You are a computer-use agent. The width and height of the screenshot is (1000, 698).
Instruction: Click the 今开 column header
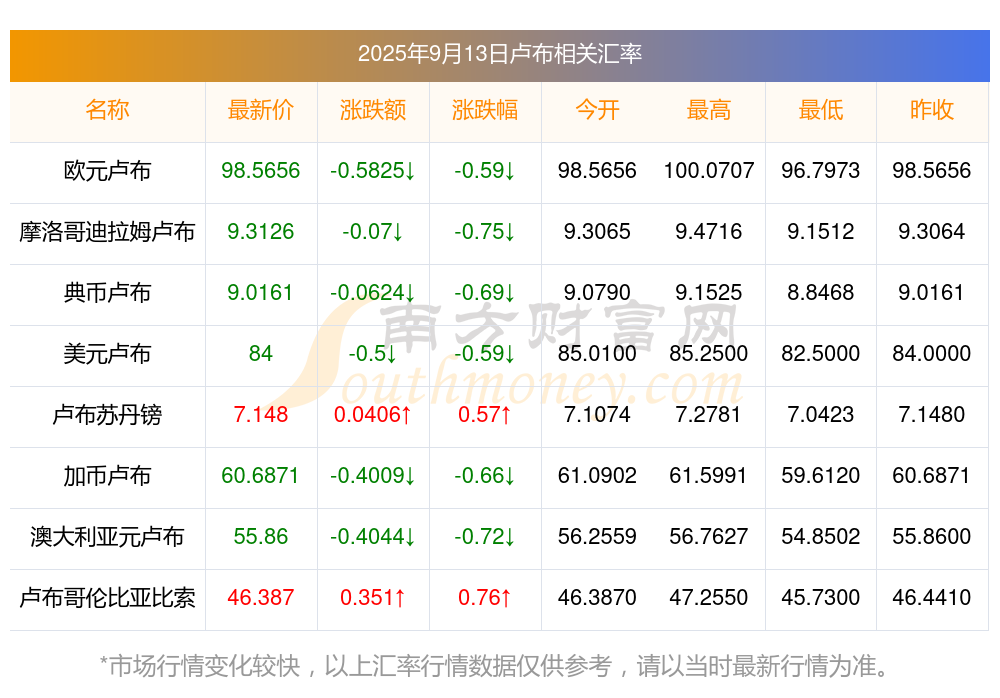click(597, 110)
